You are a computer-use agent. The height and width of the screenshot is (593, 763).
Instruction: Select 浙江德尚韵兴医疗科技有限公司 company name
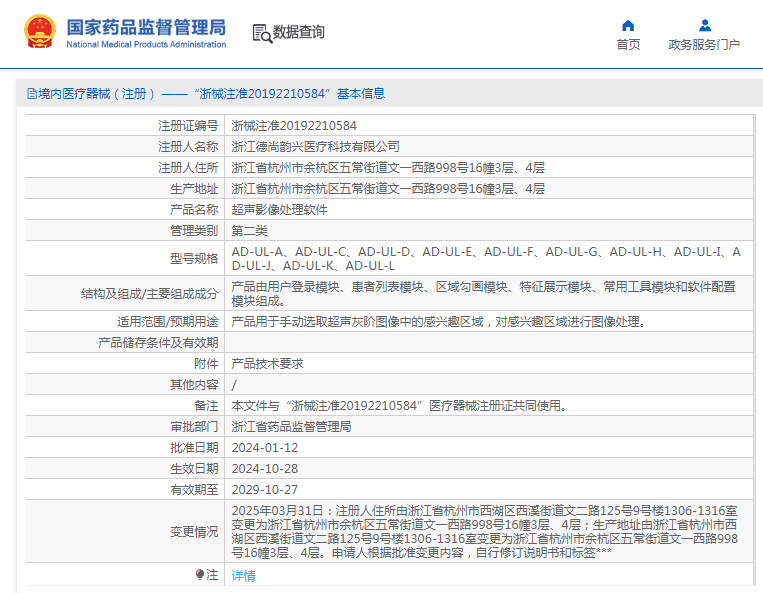[315, 147]
